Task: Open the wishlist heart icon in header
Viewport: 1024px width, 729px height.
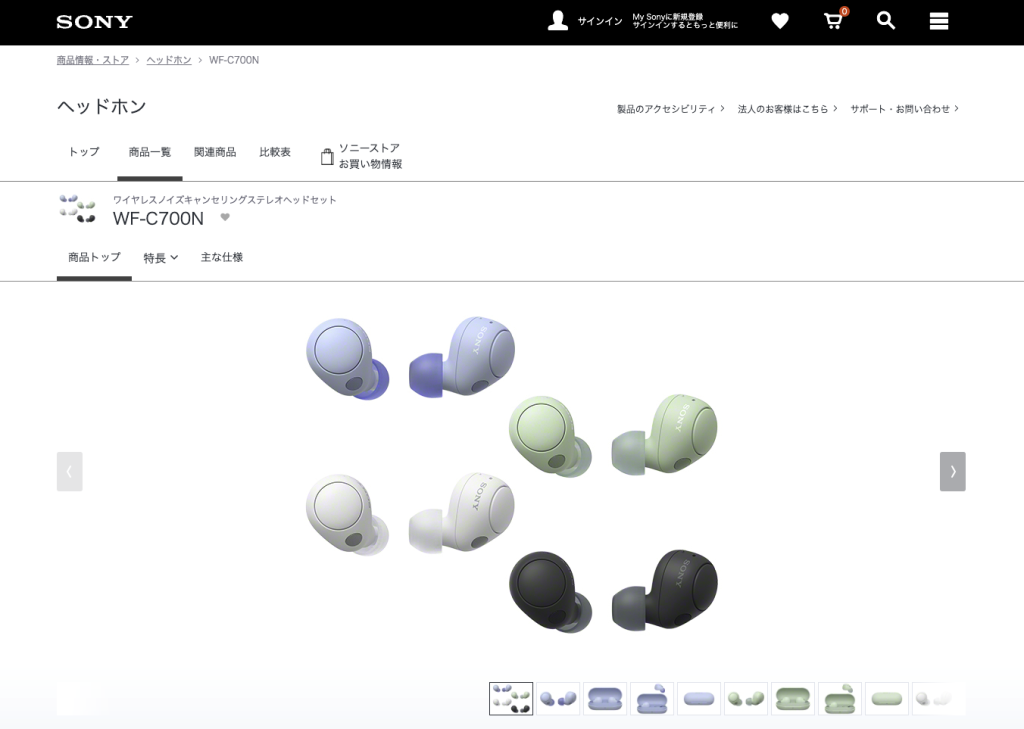Action: tap(780, 21)
